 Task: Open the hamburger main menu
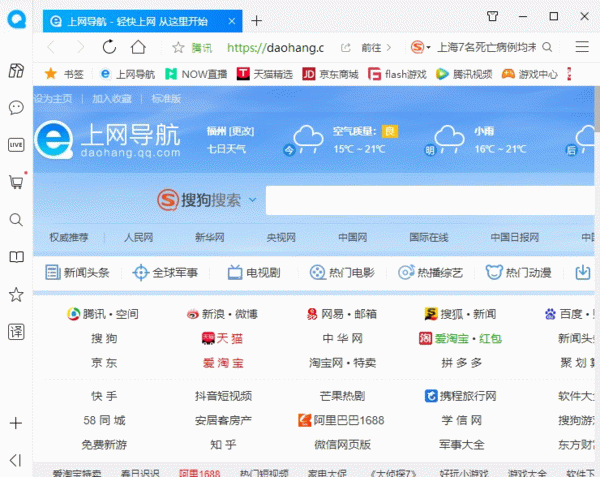[x=582, y=47]
